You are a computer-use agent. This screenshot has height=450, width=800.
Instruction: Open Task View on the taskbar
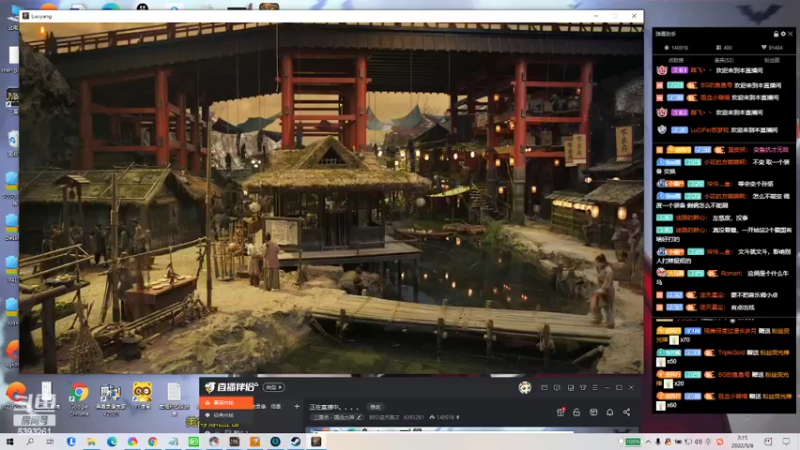pyautogui.click(x=50, y=441)
